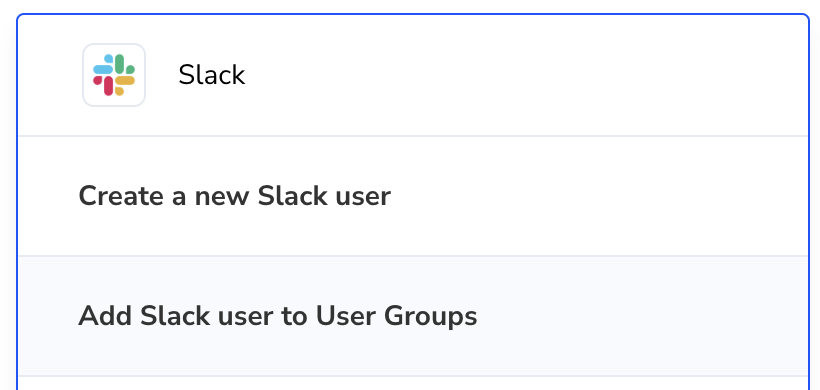Click the partially visible row below User Groups
This screenshot has width=820, height=390.
tap(413, 383)
